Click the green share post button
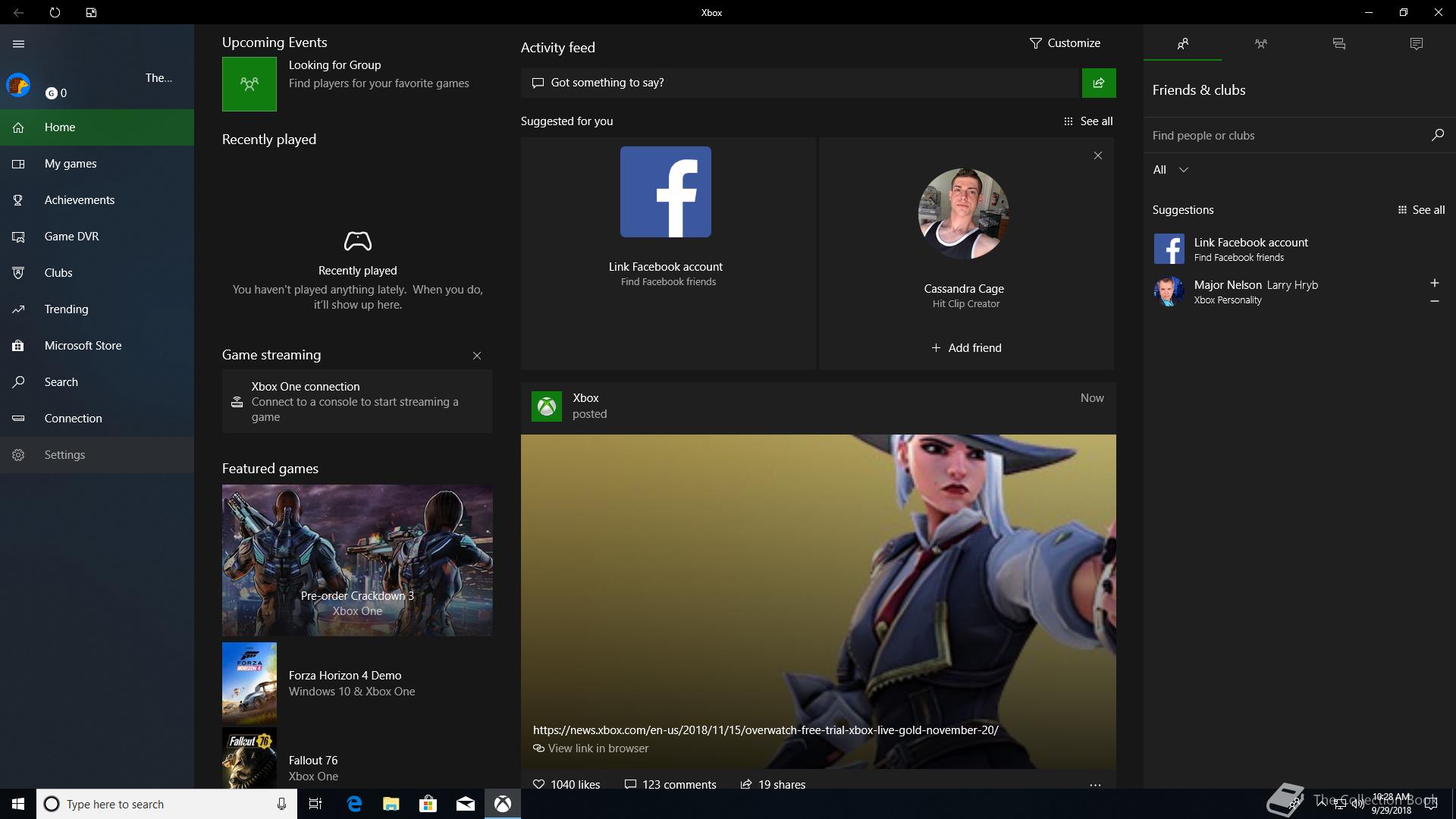The width and height of the screenshot is (1456, 819). tap(1099, 83)
